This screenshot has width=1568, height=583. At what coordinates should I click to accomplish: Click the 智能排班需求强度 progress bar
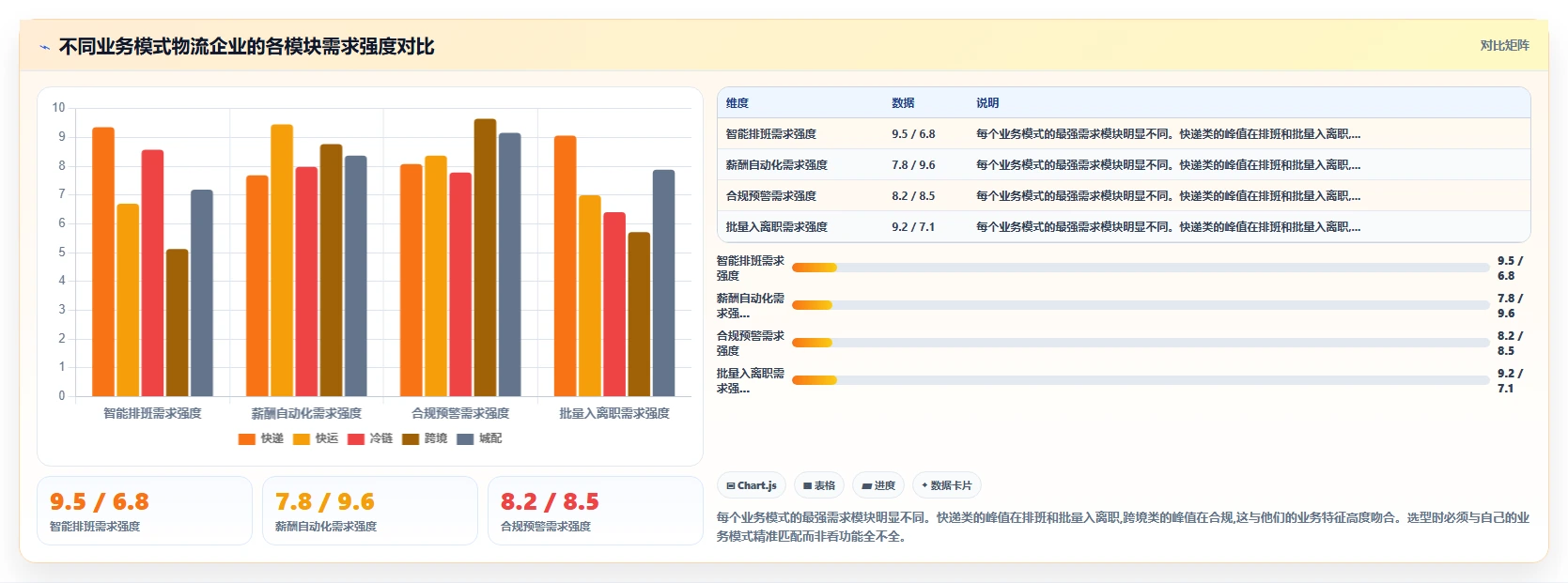coord(1141,268)
